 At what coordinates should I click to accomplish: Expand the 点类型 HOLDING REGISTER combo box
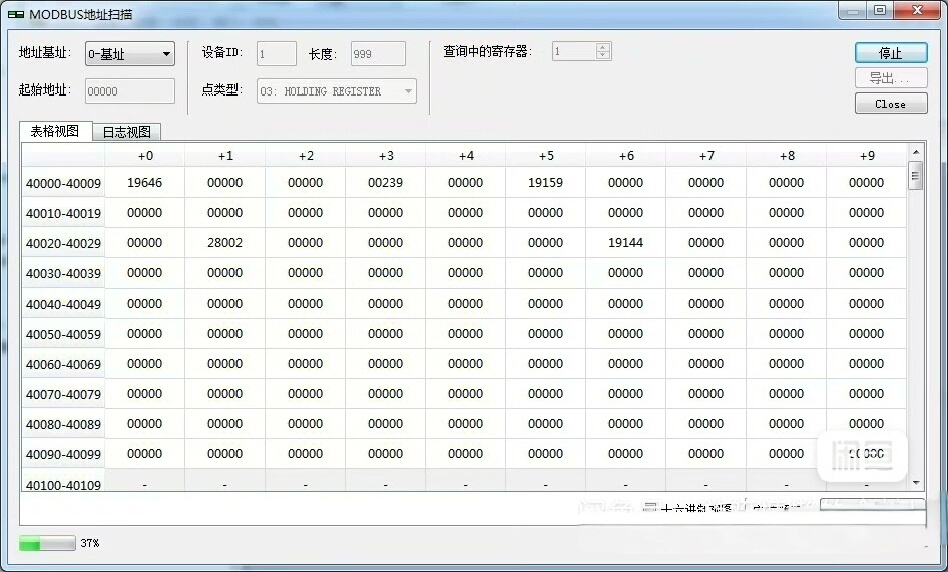337,91
